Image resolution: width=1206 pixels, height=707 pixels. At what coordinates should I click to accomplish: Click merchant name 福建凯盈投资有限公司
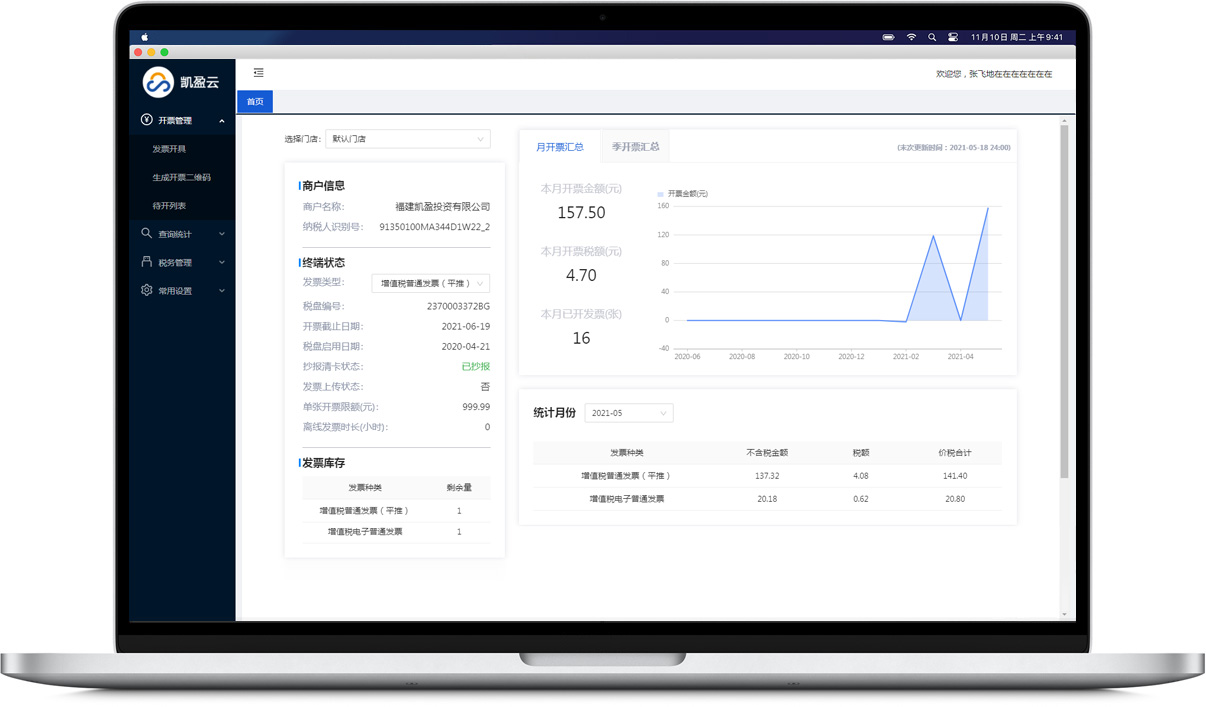[443, 207]
